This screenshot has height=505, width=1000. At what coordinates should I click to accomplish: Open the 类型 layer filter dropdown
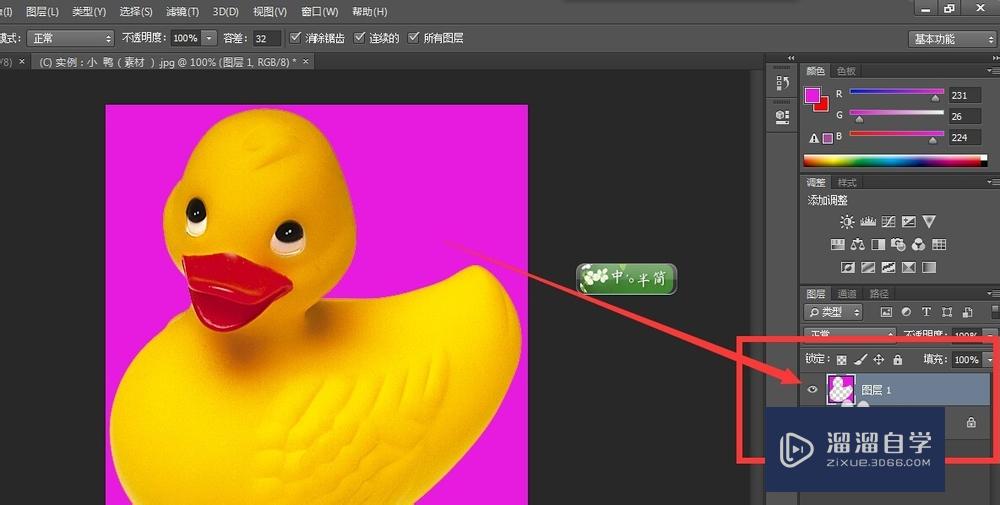point(833,312)
